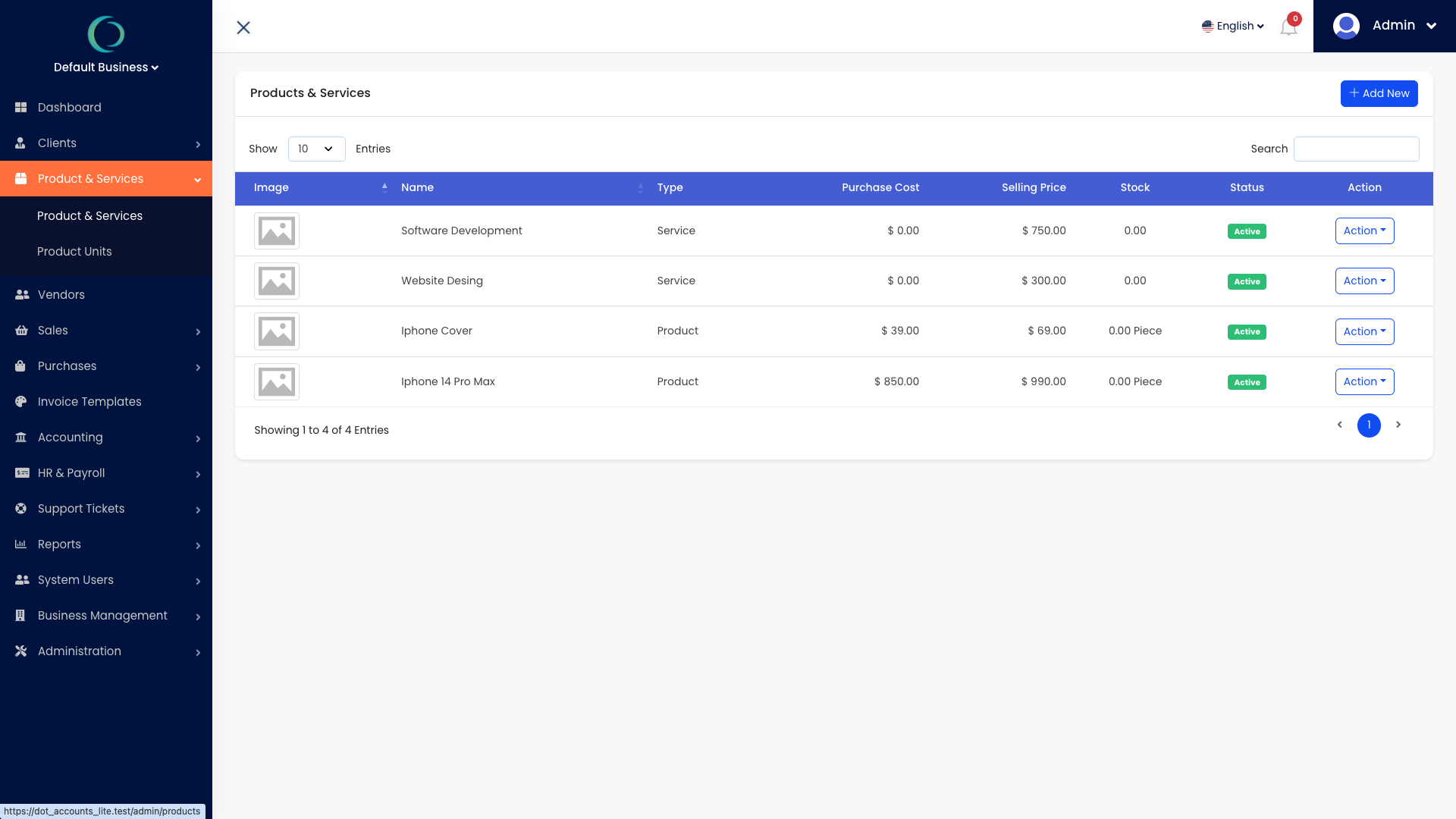Open the Action dropdown for Software Development
The width and height of the screenshot is (1456, 819).
click(x=1364, y=231)
